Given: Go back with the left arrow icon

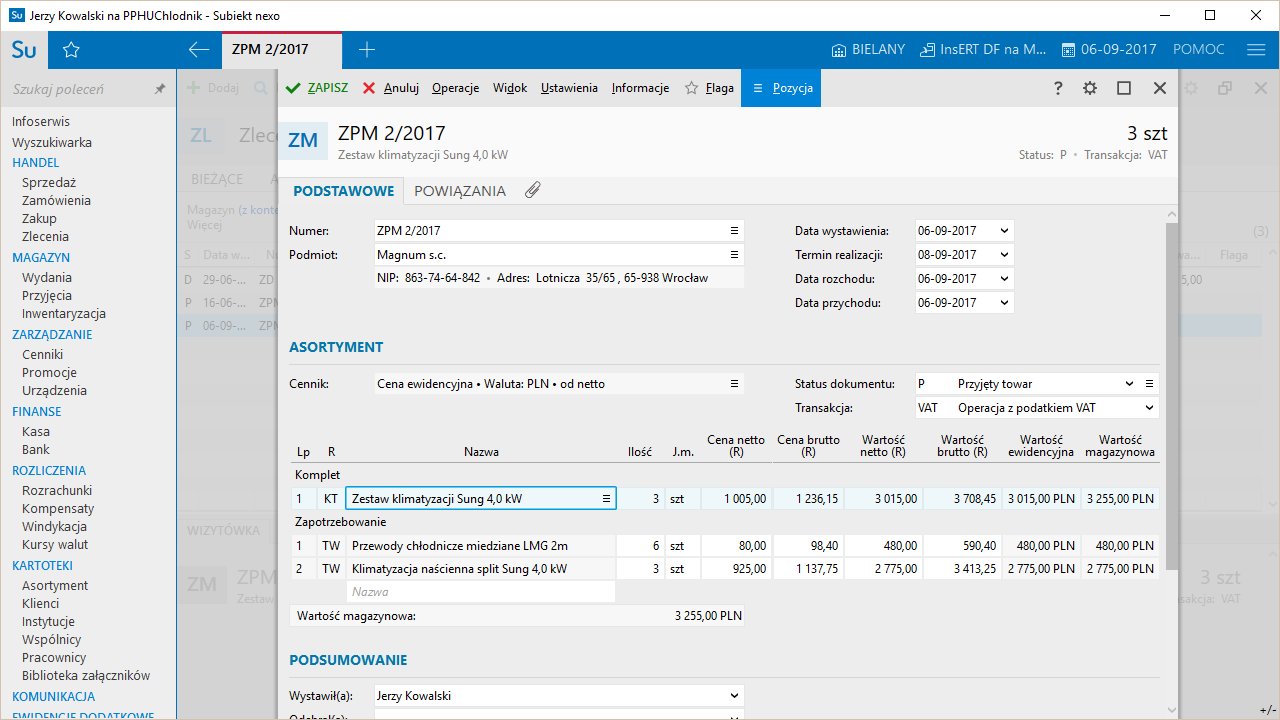Looking at the screenshot, I should coord(199,50).
